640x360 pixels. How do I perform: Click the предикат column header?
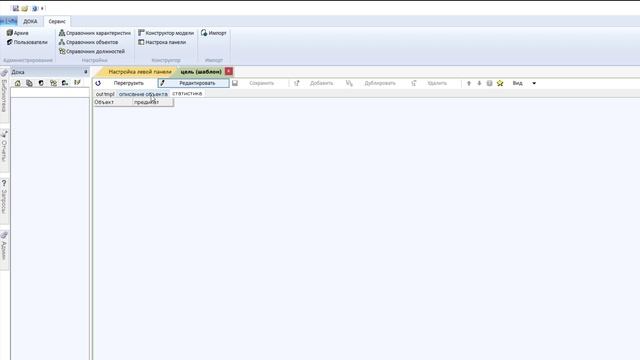pyautogui.click(x=153, y=102)
